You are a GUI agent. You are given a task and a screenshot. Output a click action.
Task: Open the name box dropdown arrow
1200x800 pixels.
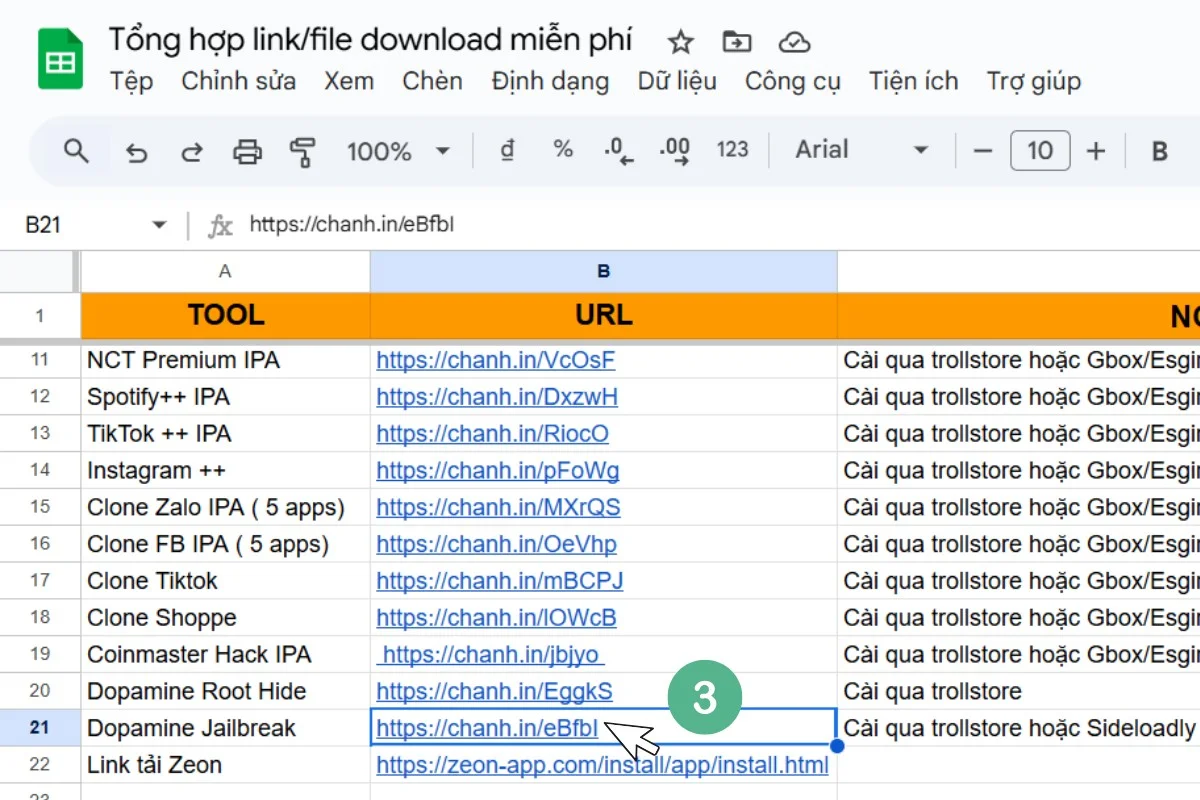click(x=159, y=225)
